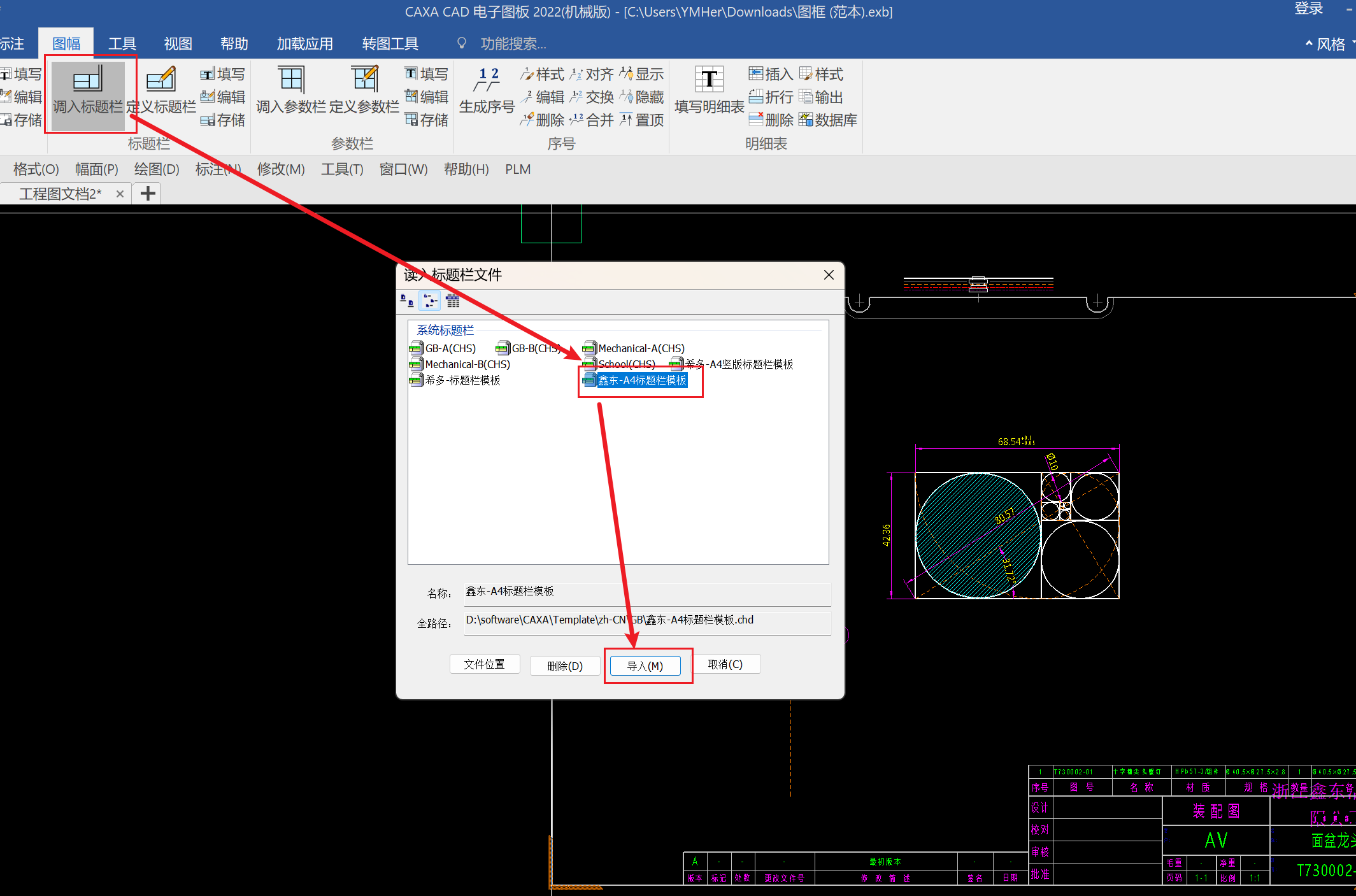Open the PLM menu

pos(518,169)
